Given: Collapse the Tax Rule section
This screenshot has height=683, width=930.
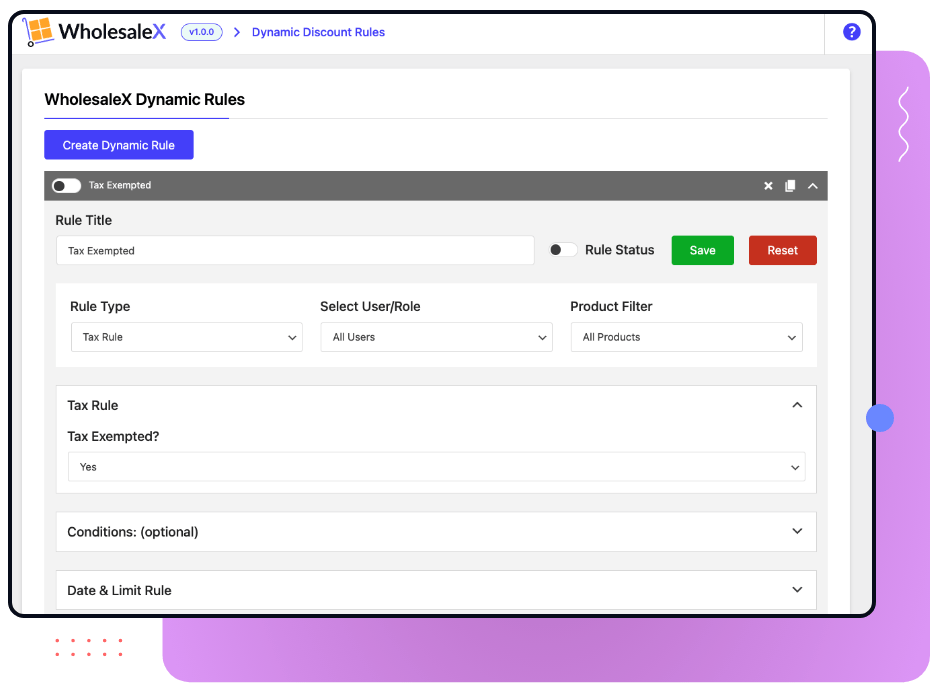Looking at the screenshot, I should coord(797,406).
